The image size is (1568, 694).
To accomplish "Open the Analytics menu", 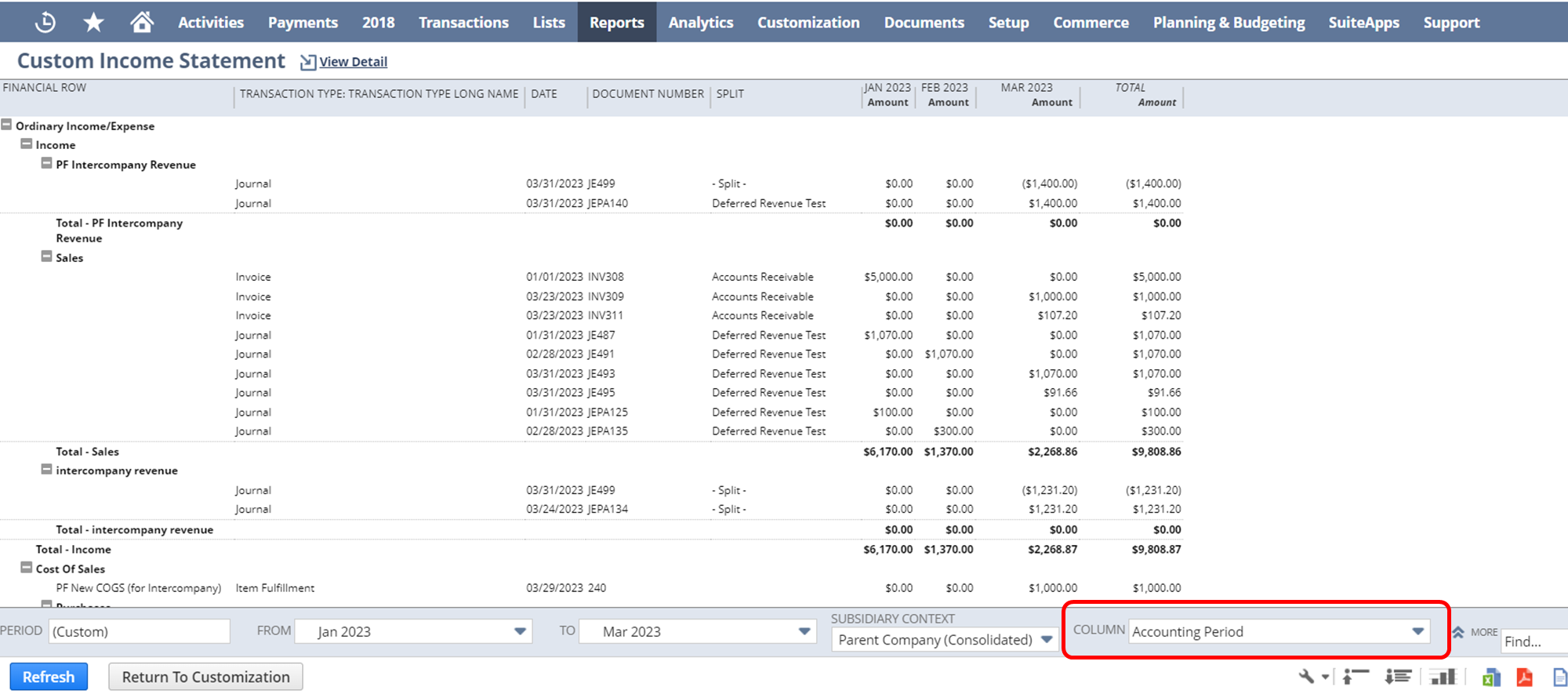I will click(x=701, y=23).
